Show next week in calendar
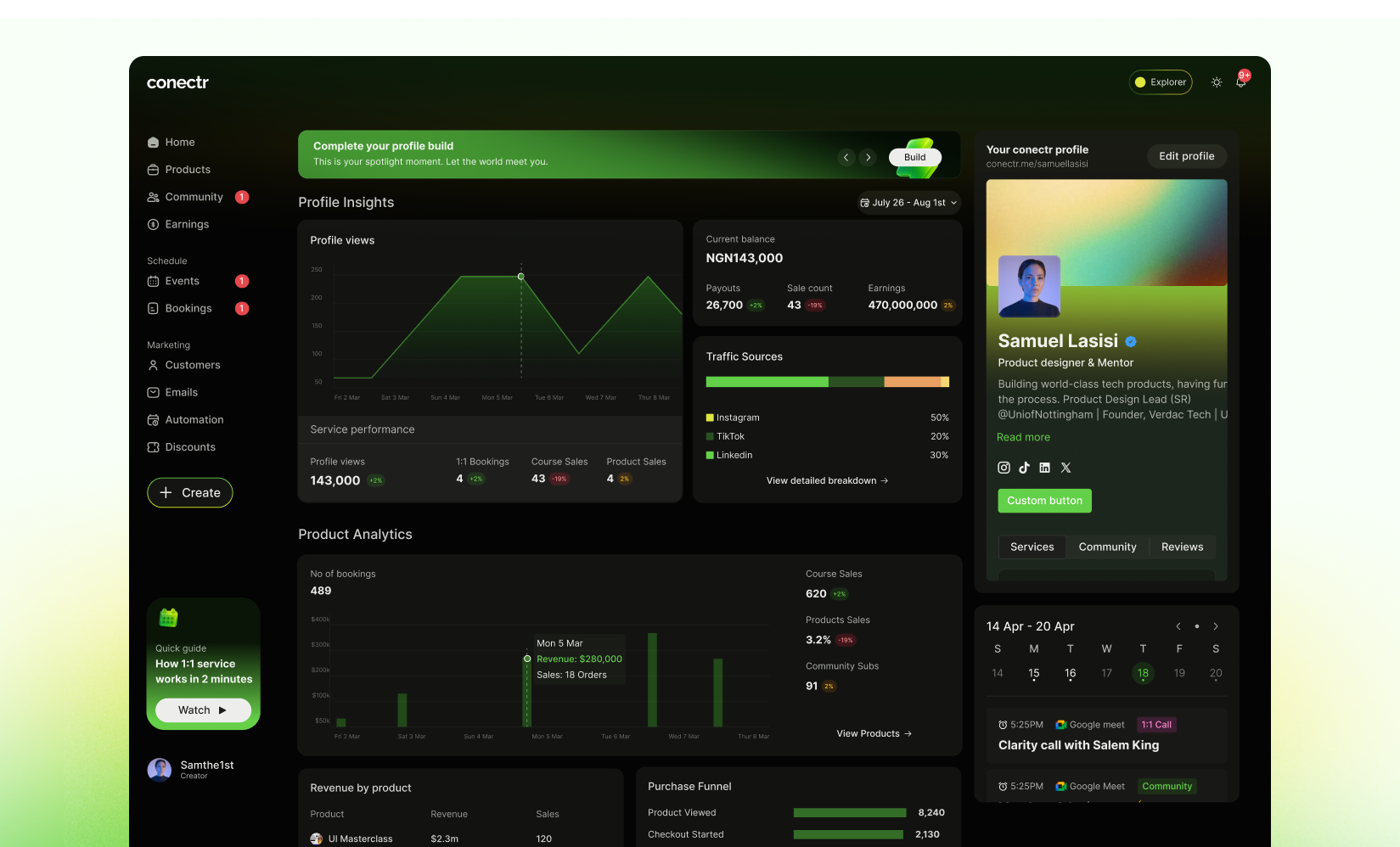1400x847 pixels. (x=1216, y=626)
